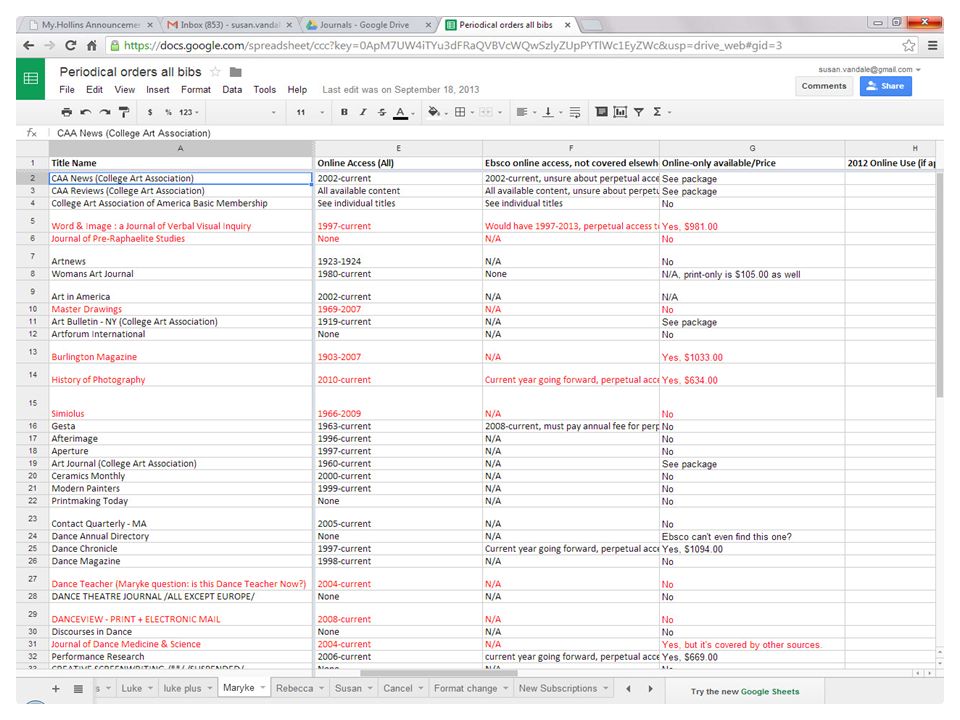
Task: Star this spreadsheet
Action: [x=216, y=72]
